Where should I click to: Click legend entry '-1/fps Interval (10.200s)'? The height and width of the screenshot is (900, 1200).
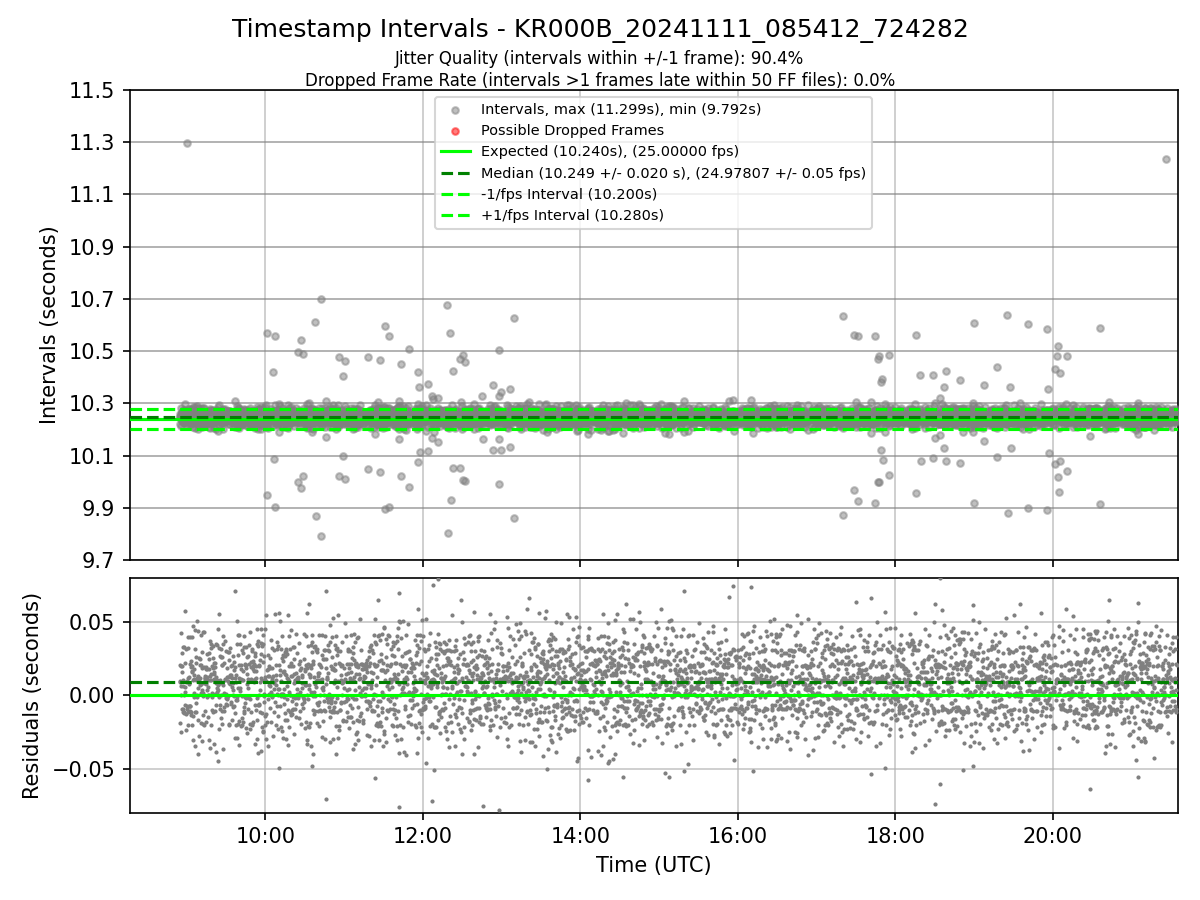pyautogui.click(x=569, y=194)
